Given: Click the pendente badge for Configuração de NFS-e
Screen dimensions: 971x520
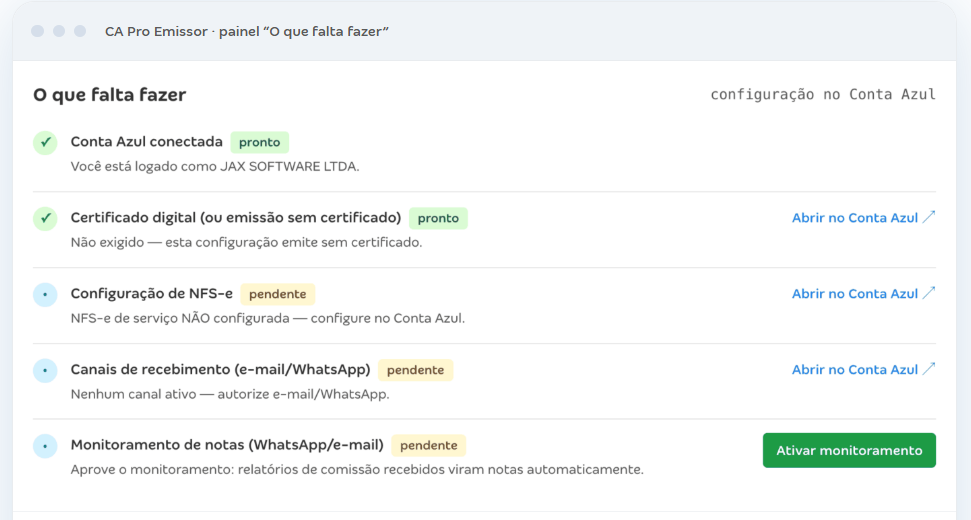Looking at the screenshot, I should coord(277,294).
